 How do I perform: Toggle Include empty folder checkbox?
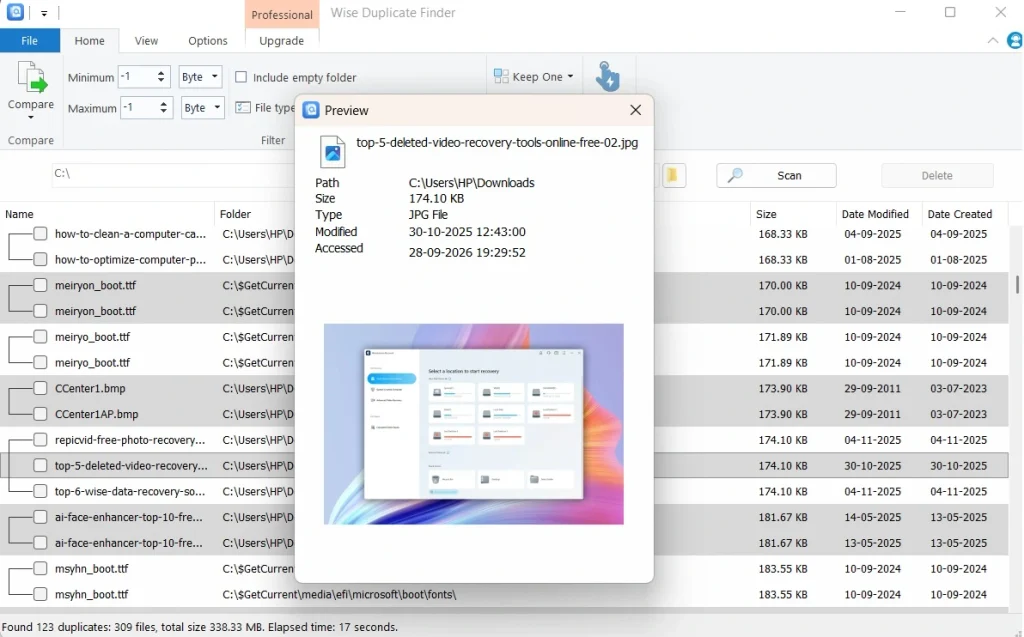tap(241, 77)
